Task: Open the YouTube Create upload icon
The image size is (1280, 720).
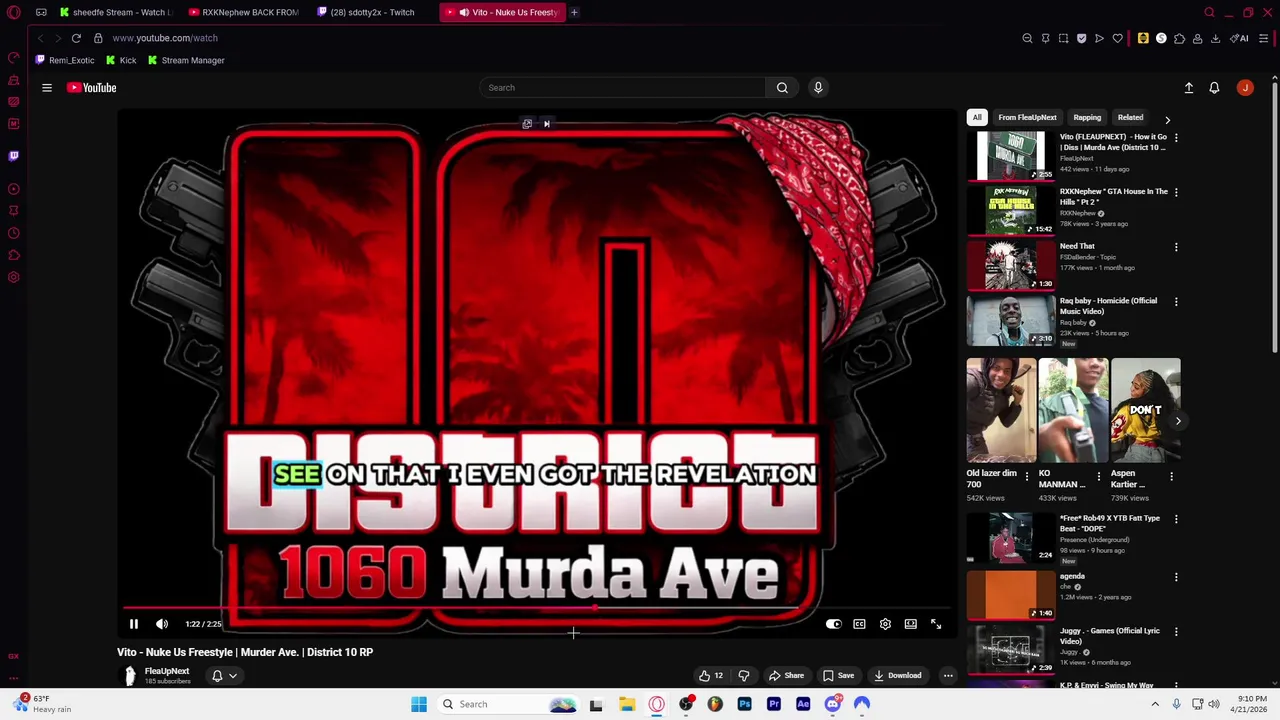Action: (x=1189, y=88)
